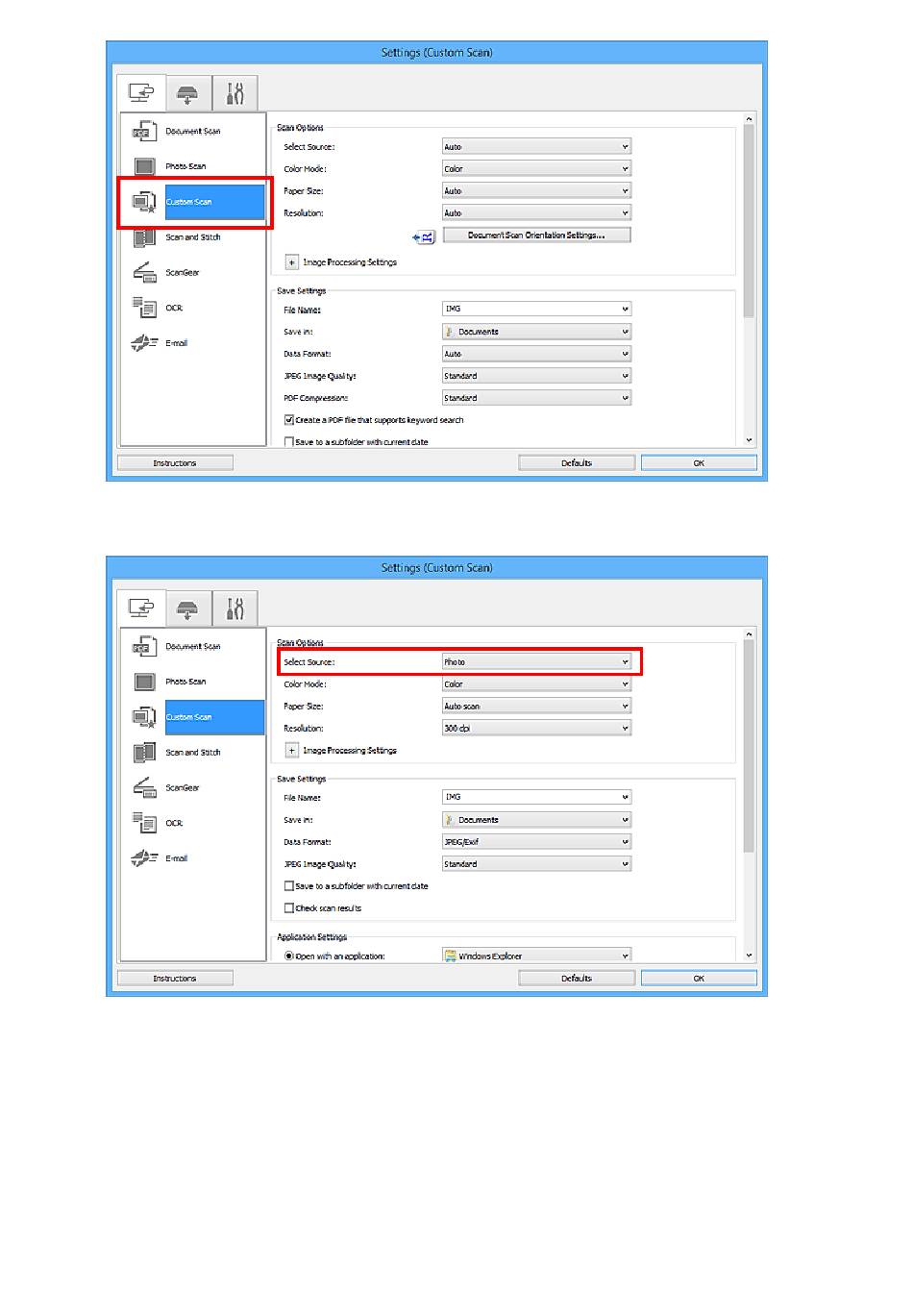Image resolution: width=913 pixels, height=1316 pixels.
Task: Click Windows Explorer icon in application dropdown
Action: click(x=450, y=956)
